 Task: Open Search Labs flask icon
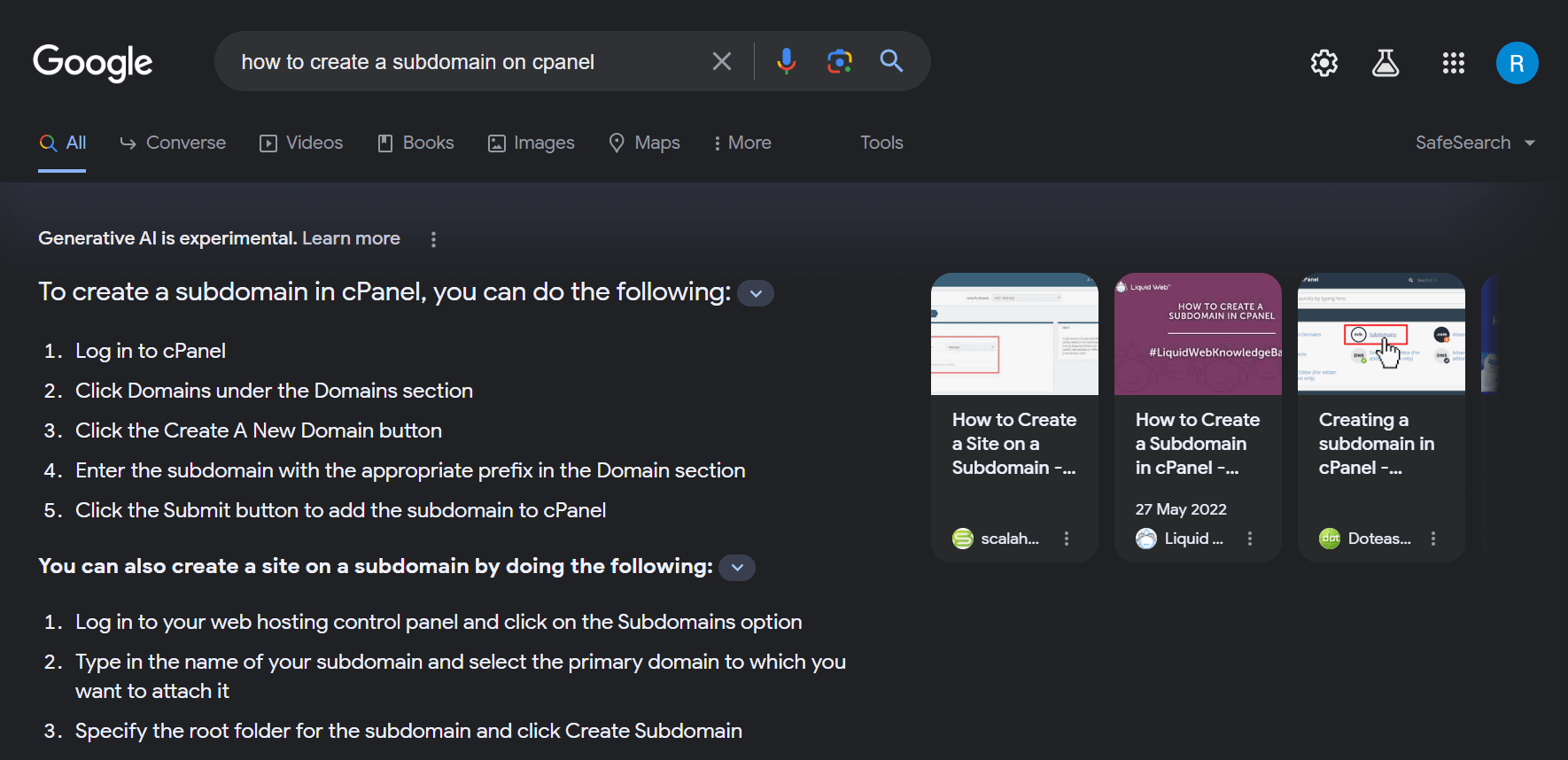coord(1386,63)
